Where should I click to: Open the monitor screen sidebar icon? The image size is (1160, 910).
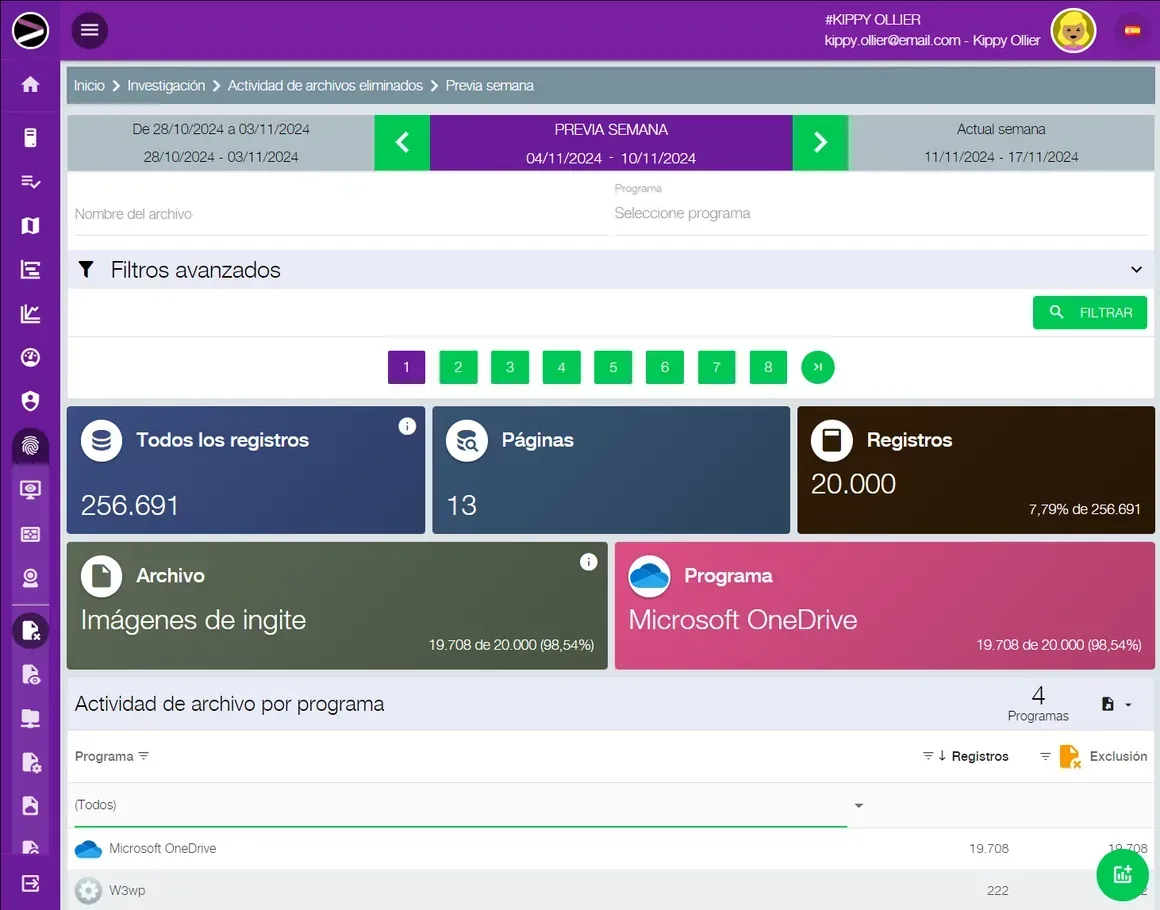(30, 490)
